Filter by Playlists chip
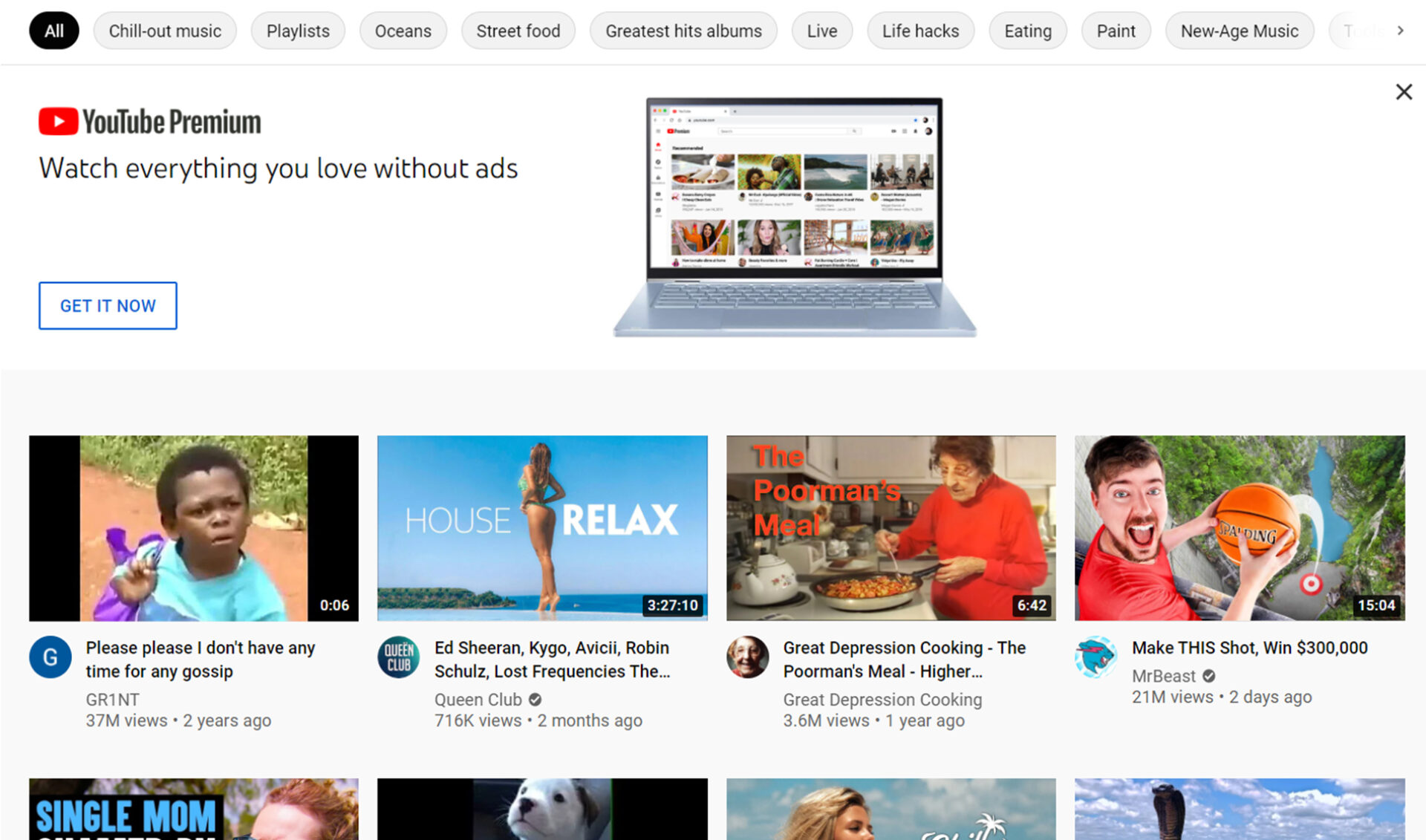The height and width of the screenshot is (840, 1426). click(x=298, y=30)
